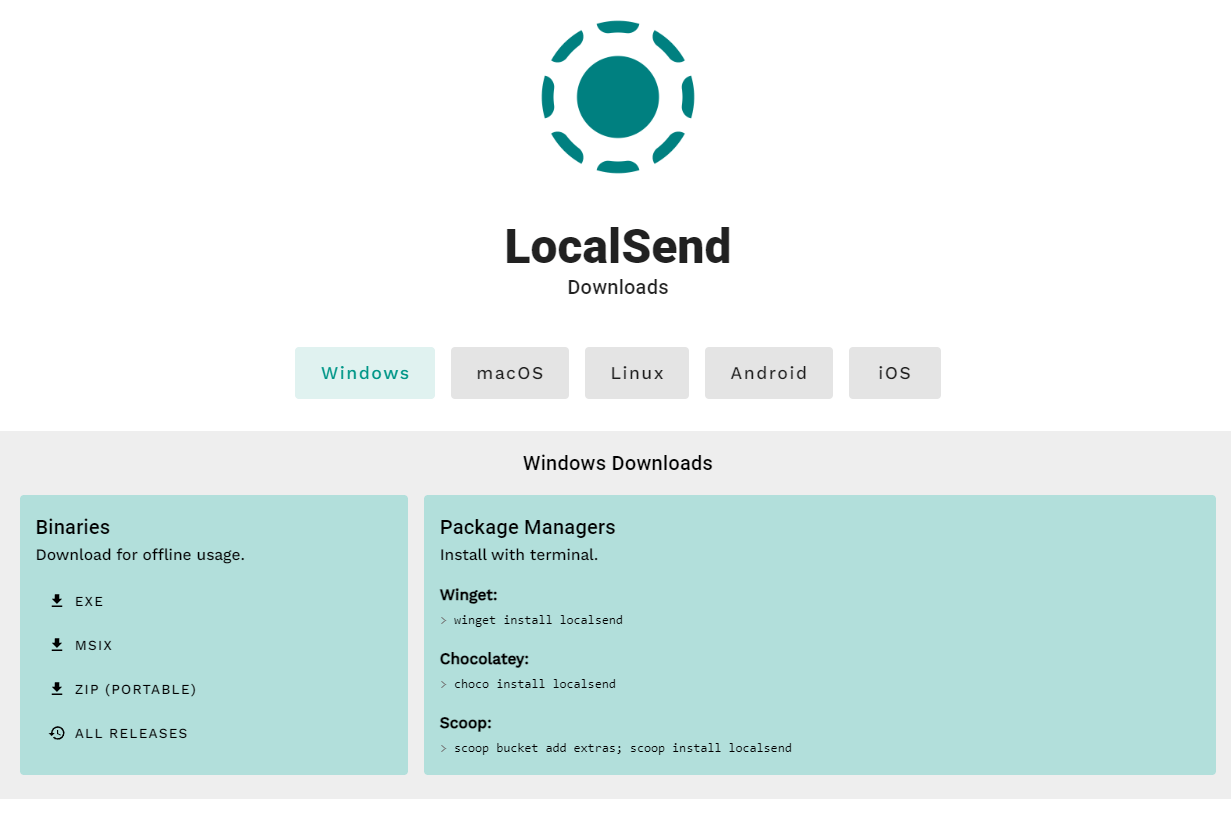Click the download icon beside ZIP (PORTABLE)
The image size is (1231, 813).
(57, 689)
